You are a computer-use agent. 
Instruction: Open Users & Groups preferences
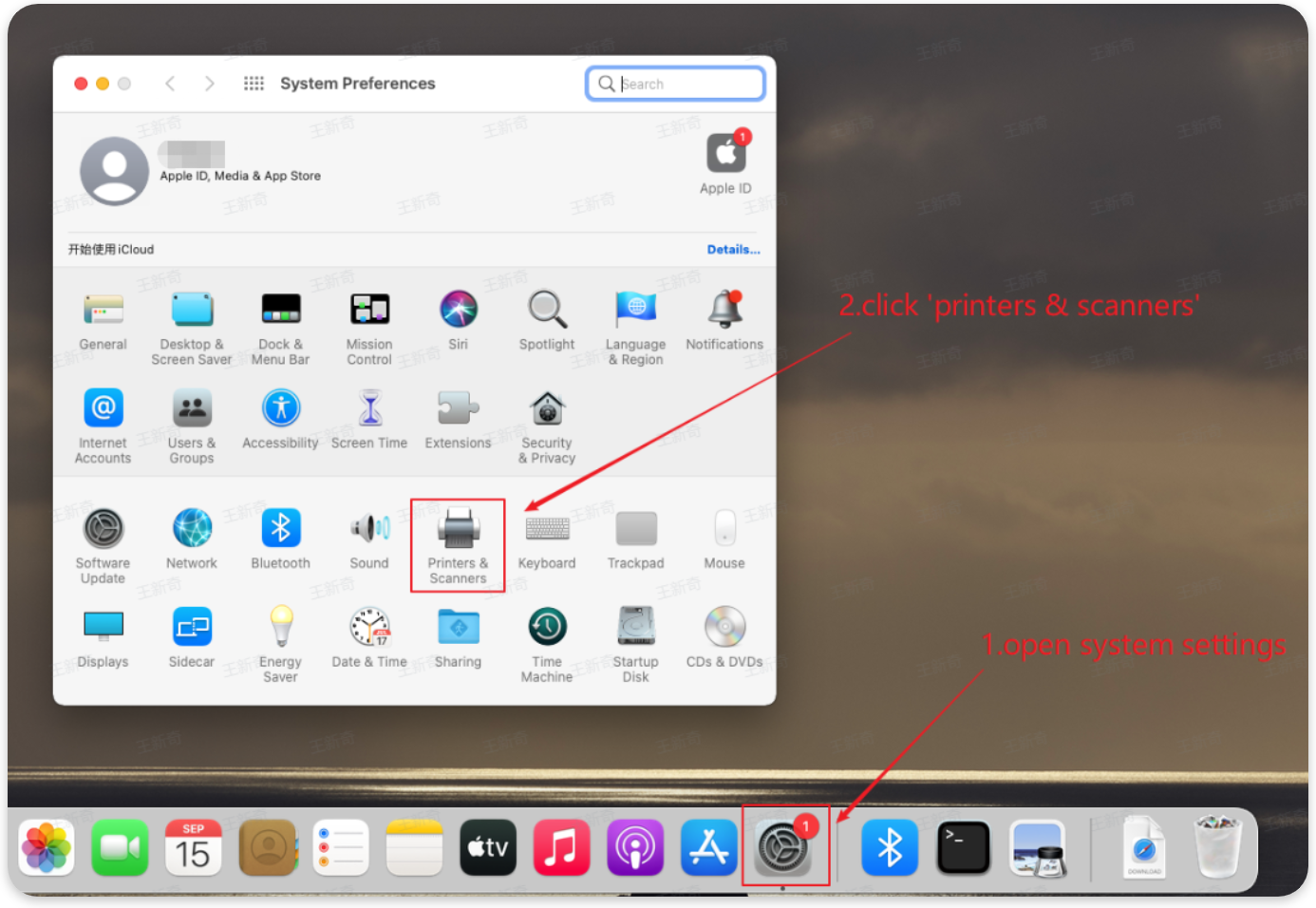click(192, 408)
